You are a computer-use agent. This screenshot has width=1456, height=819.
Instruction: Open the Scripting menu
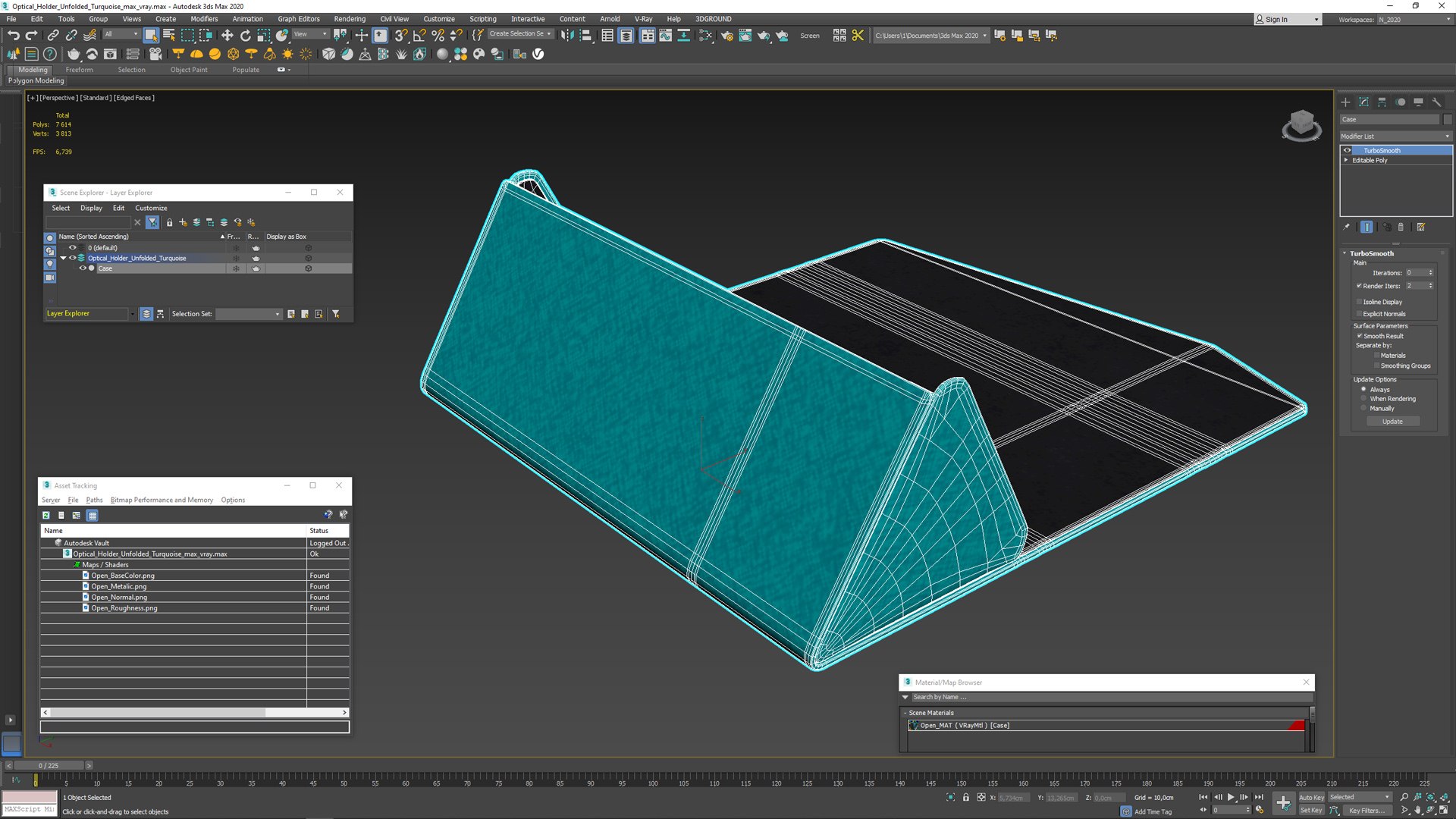[482, 19]
